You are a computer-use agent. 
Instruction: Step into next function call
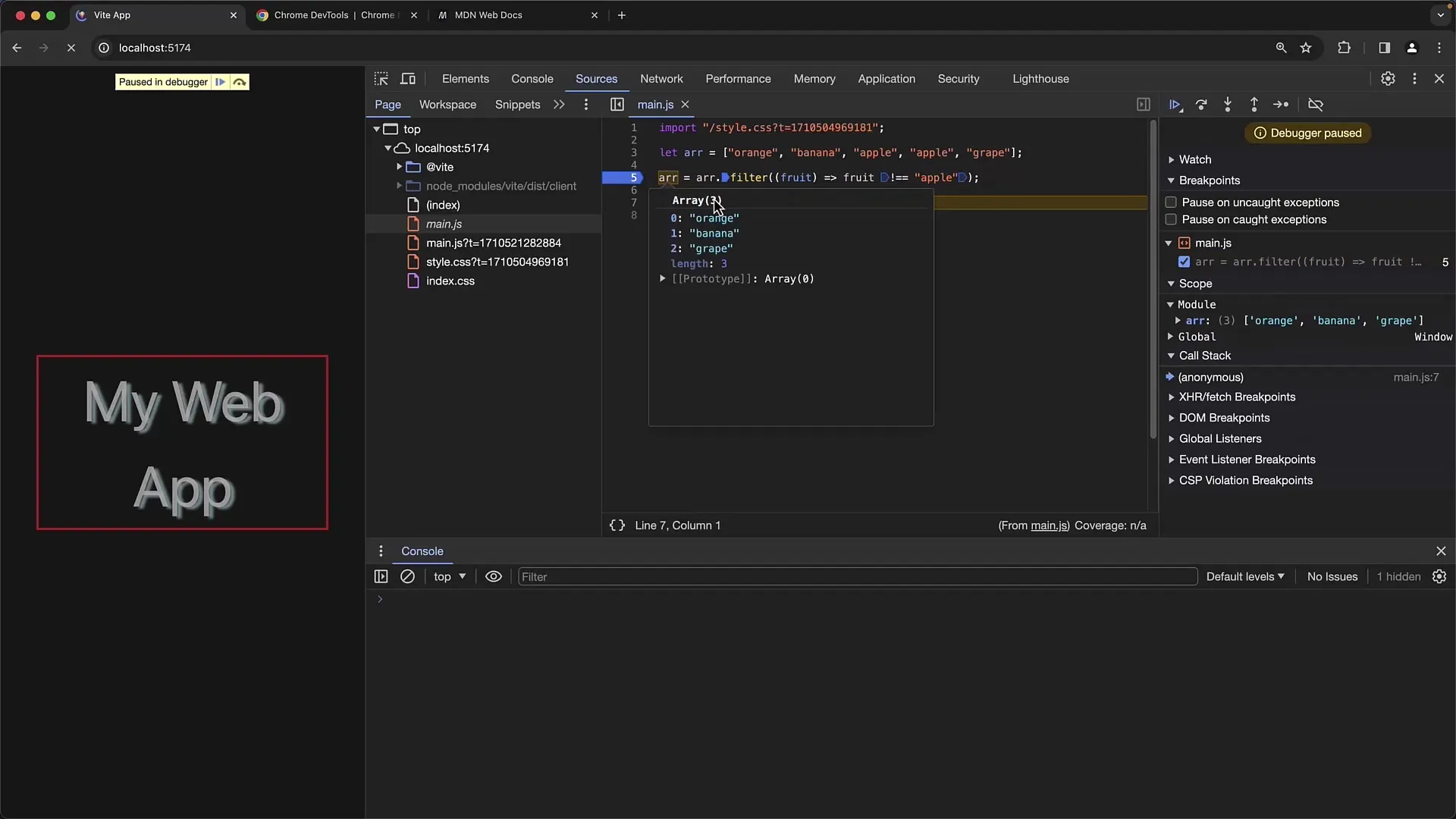[1228, 105]
